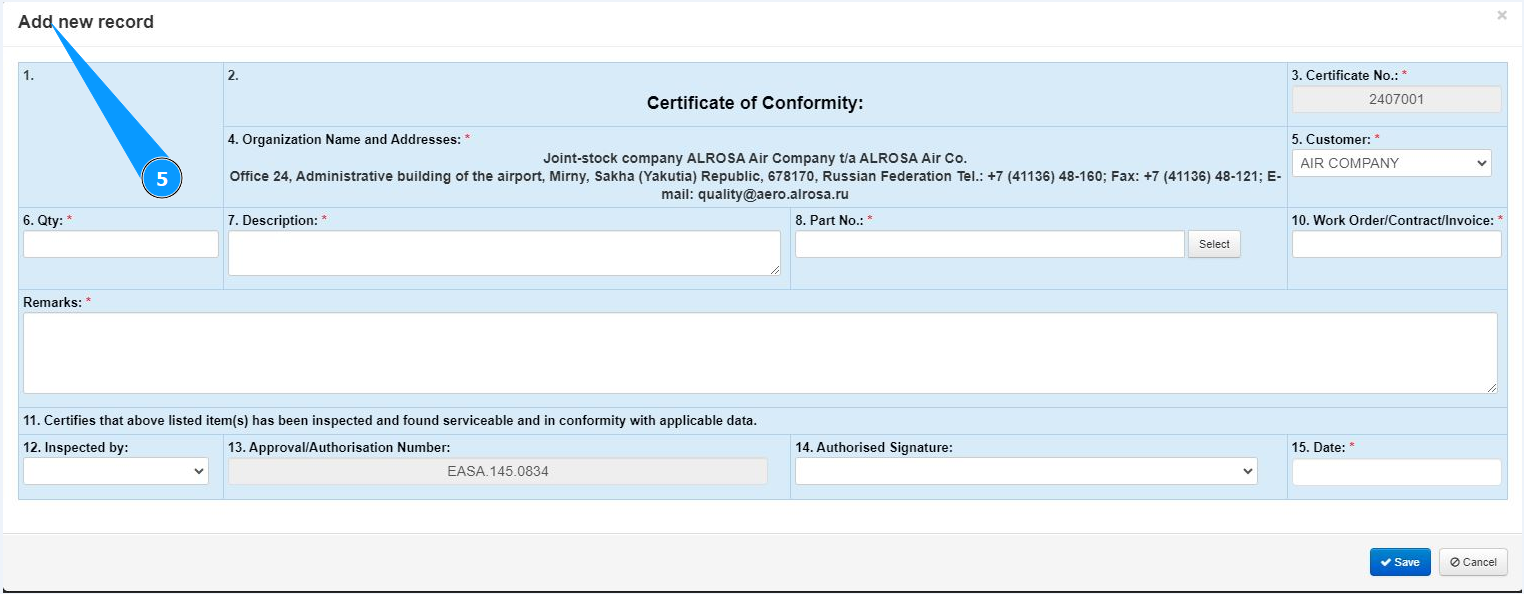Open the Authorised Signature dropdown
The image size is (1524, 594).
pyautogui.click(x=1026, y=471)
